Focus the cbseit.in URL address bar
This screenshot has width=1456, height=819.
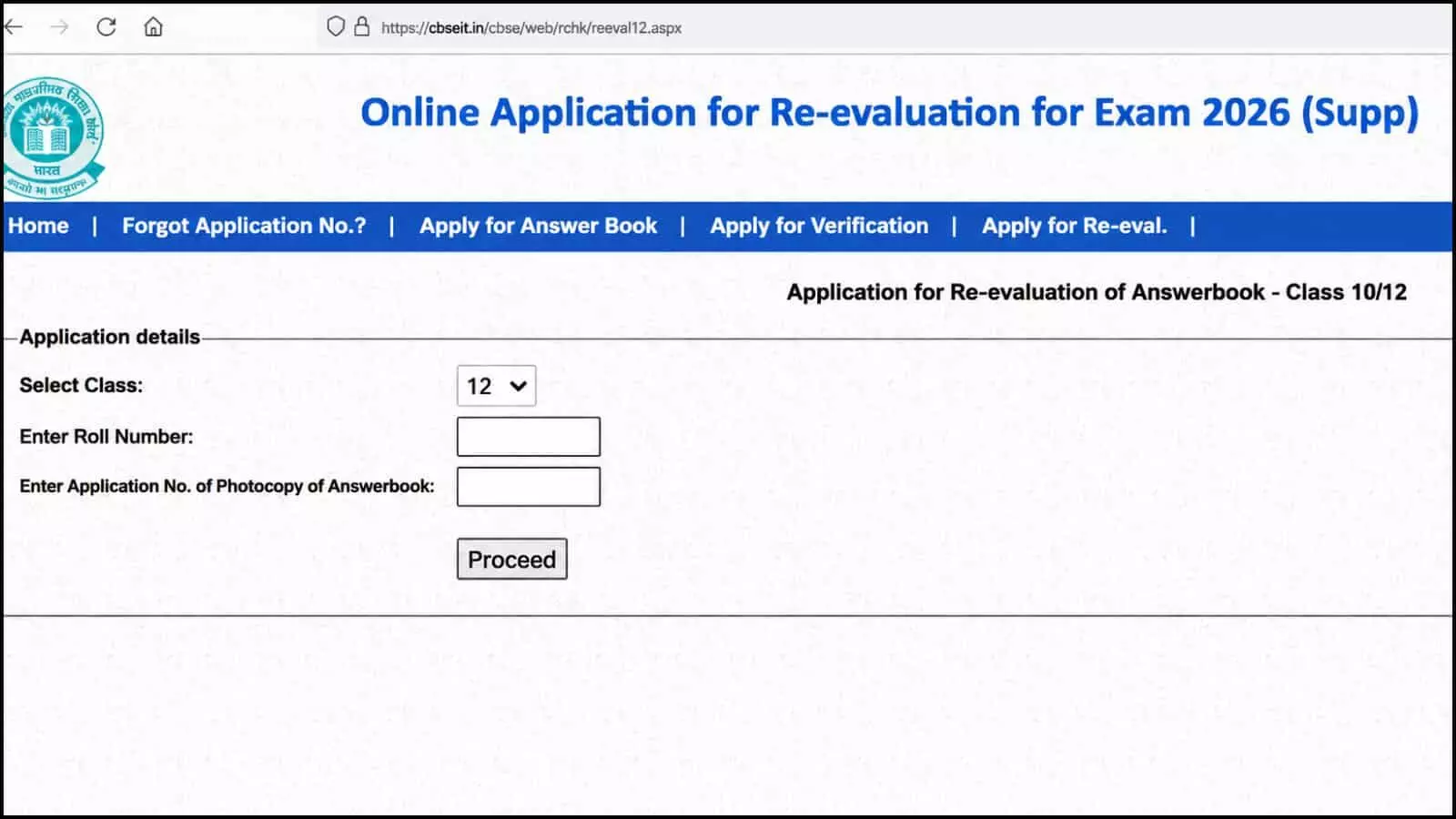click(531, 28)
